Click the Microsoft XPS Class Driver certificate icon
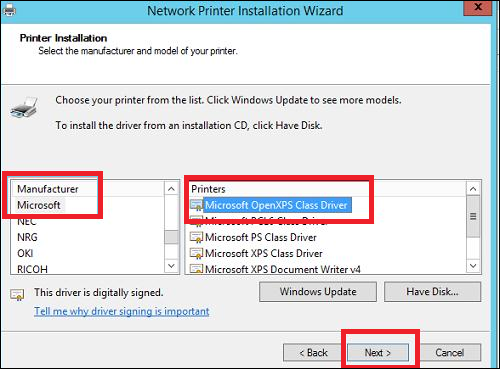The image size is (500, 369). 196,253
